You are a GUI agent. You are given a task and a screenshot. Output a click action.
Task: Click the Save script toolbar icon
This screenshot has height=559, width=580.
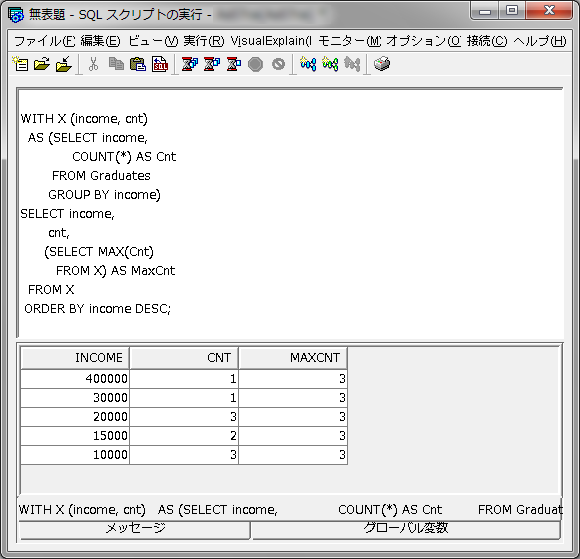[x=64, y=64]
